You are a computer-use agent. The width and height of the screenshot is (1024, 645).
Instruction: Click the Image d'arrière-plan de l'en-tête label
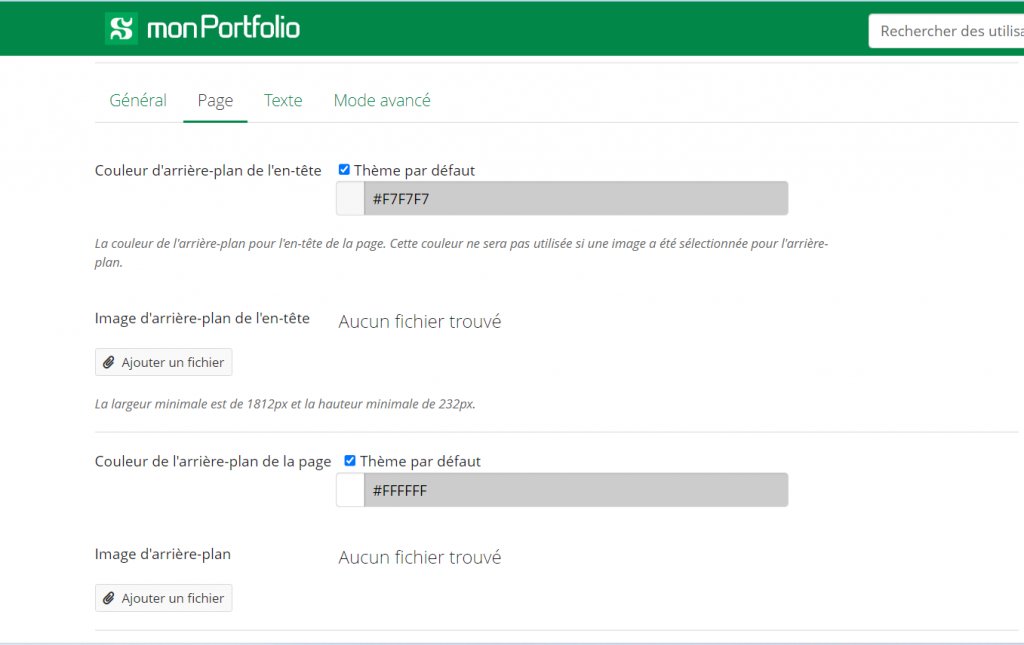(x=202, y=318)
